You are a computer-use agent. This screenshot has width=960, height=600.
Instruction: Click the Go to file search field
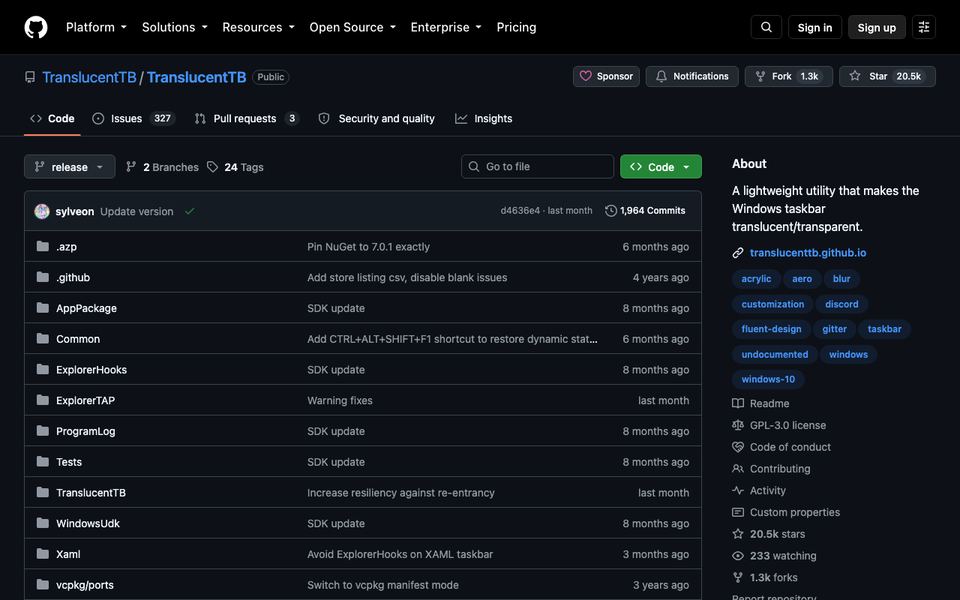[537, 167]
